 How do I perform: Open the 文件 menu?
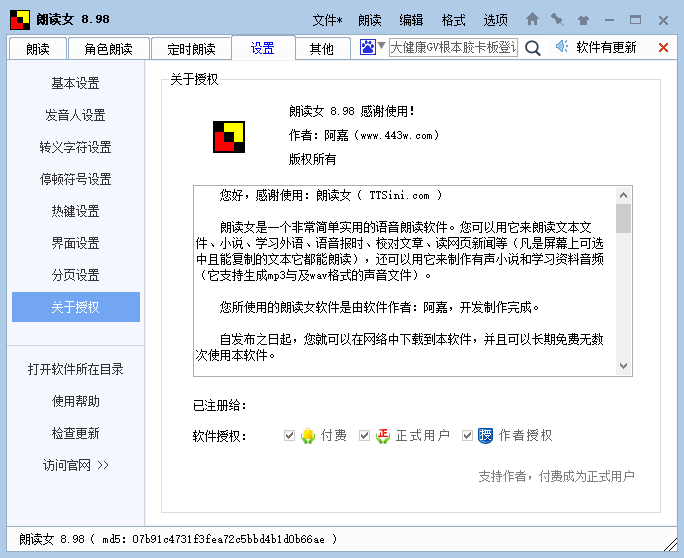[x=327, y=20]
